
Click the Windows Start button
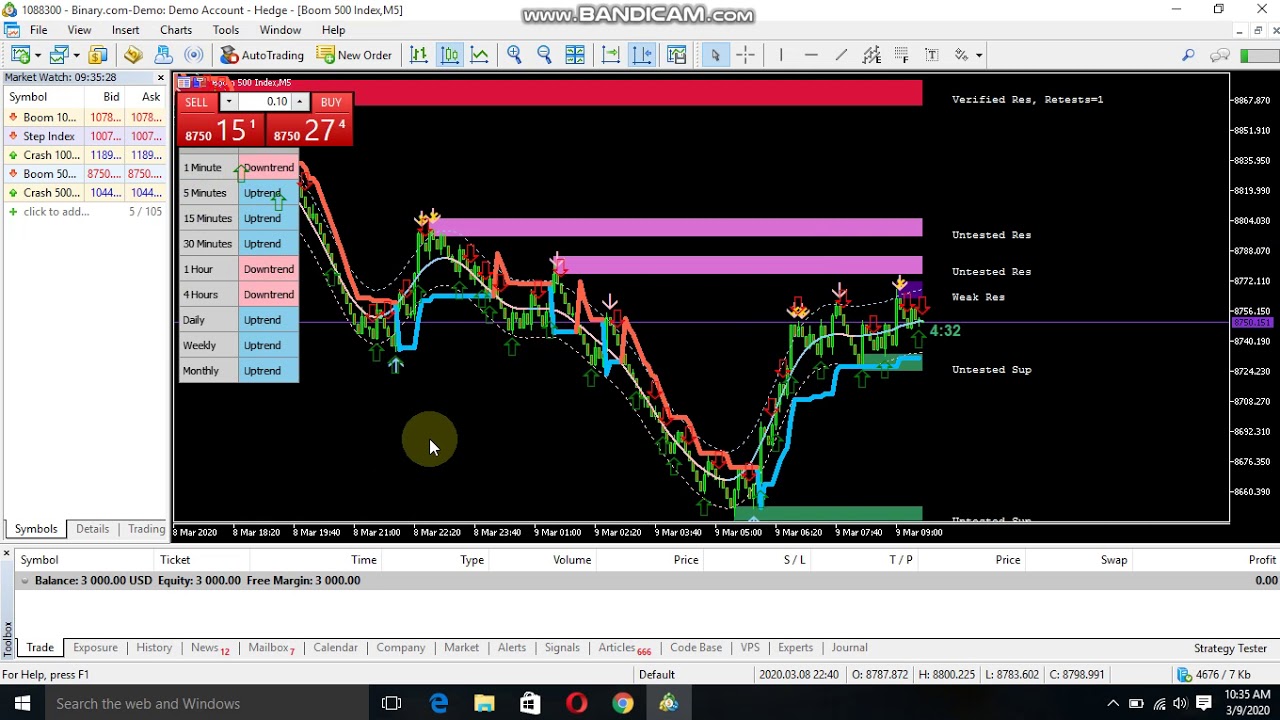21,703
